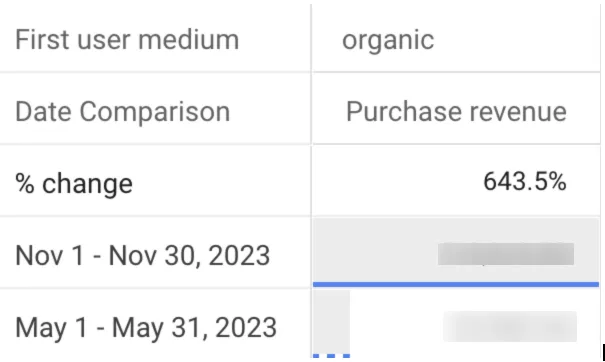Click the small gray May bar block

pyautogui.click(x=331, y=322)
